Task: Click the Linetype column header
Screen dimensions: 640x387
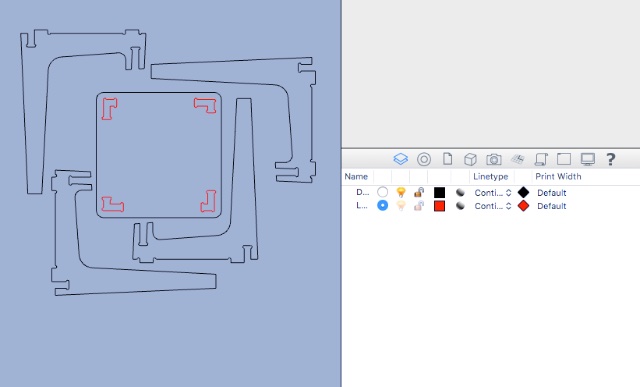Action: [x=491, y=176]
